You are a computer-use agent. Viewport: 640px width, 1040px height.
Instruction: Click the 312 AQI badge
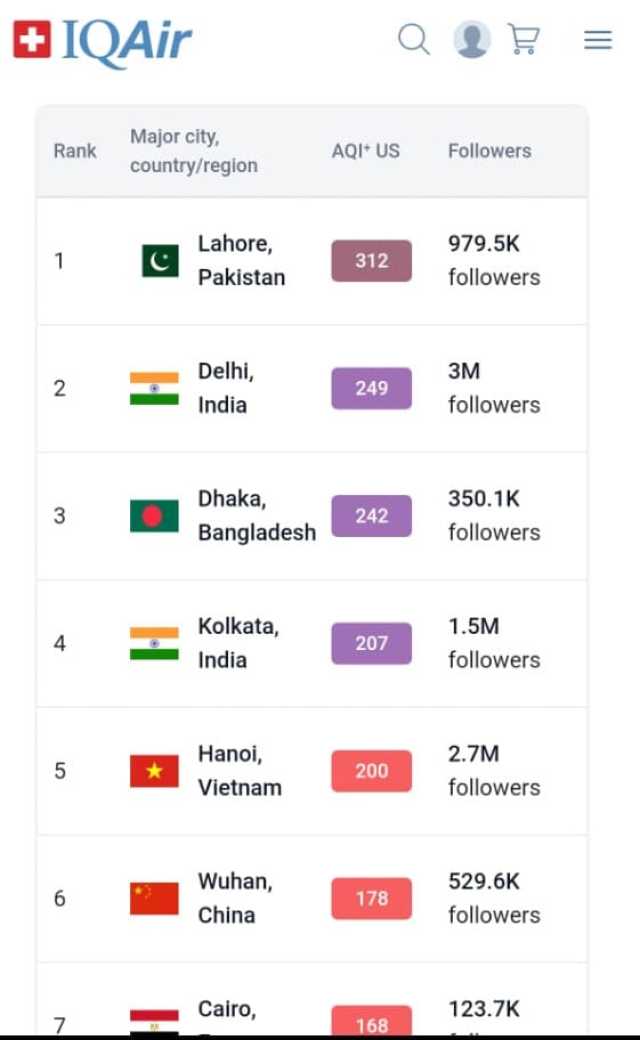(x=371, y=261)
